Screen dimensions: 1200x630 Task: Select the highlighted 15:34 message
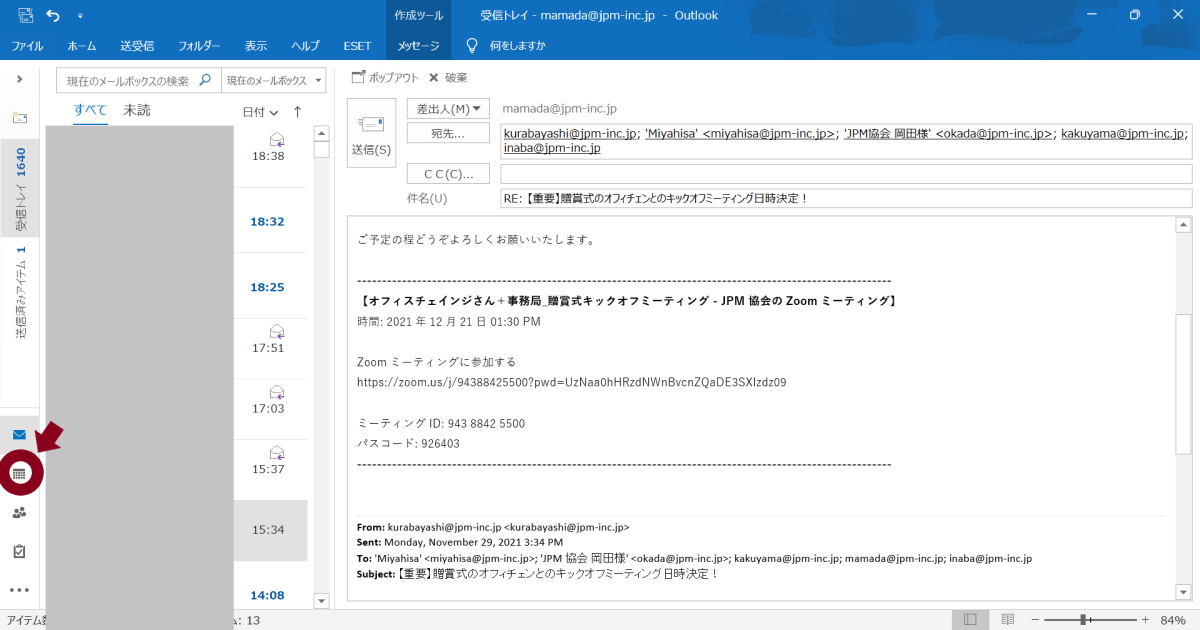pyautogui.click(x=268, y=530)
